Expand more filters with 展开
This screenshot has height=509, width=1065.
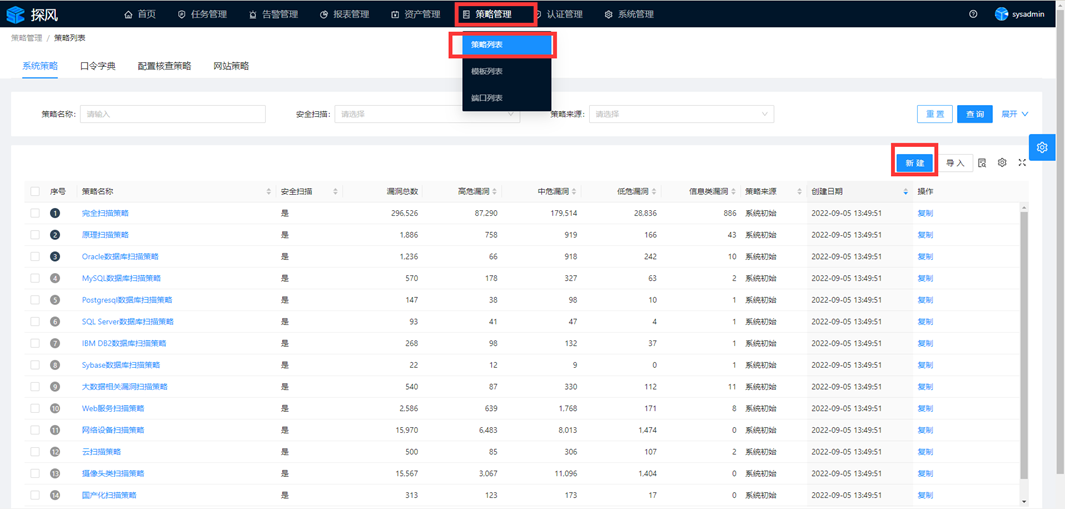tap(1015, 114)
